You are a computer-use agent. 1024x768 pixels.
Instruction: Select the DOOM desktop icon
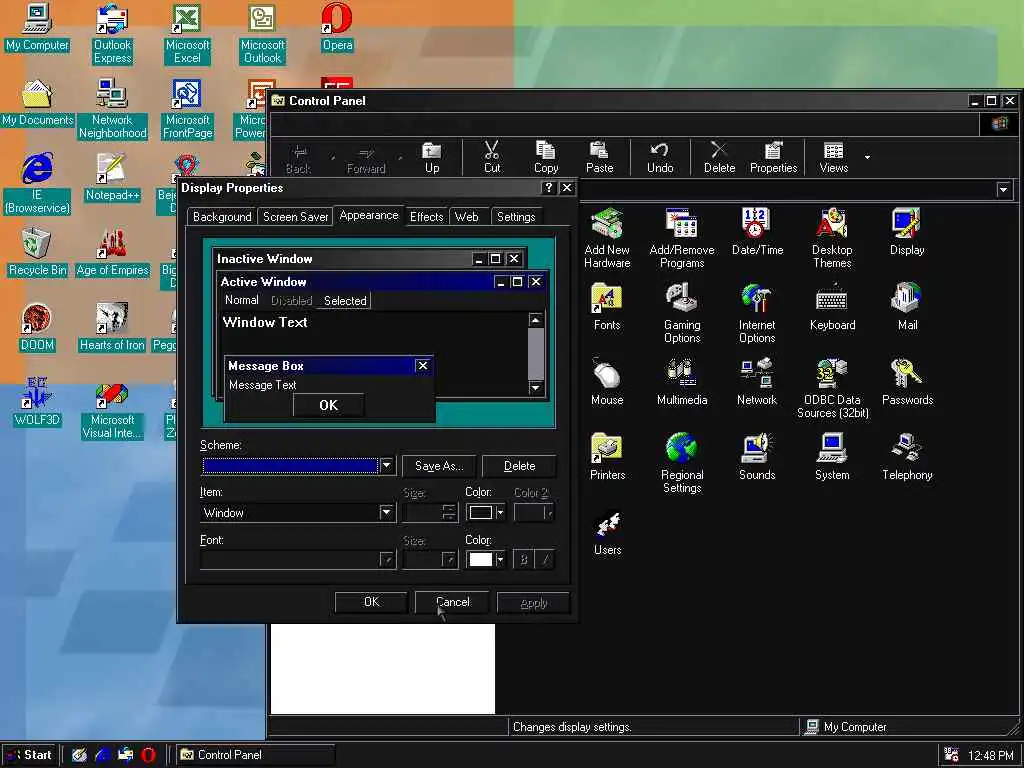coord(37,328)
